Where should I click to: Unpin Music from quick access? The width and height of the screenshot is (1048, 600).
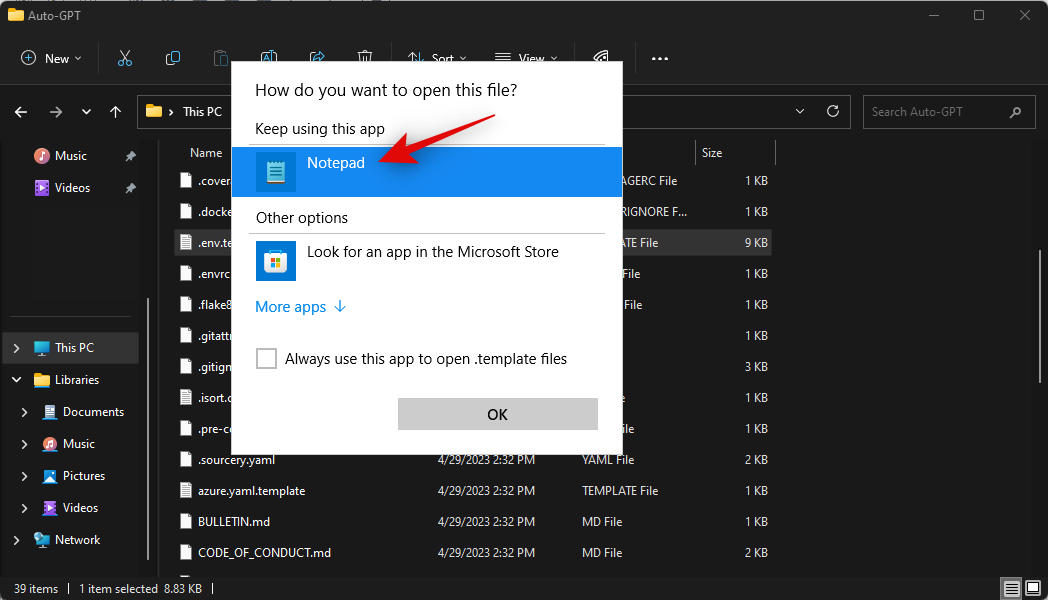click(x=130, y=156)
